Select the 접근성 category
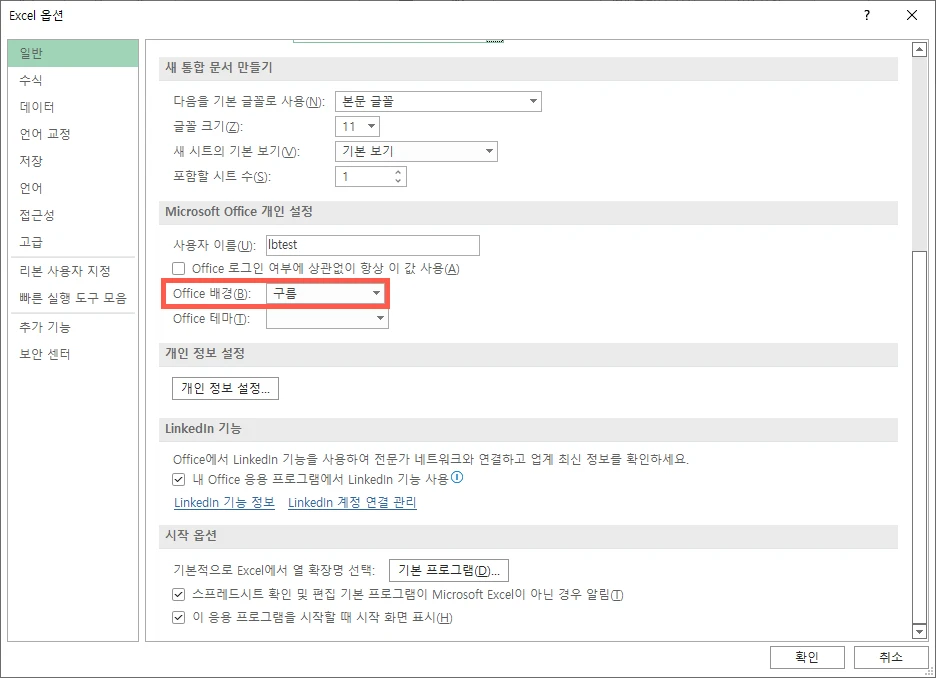Viewport: 936px width, 678px height. (x=73, y=215)
